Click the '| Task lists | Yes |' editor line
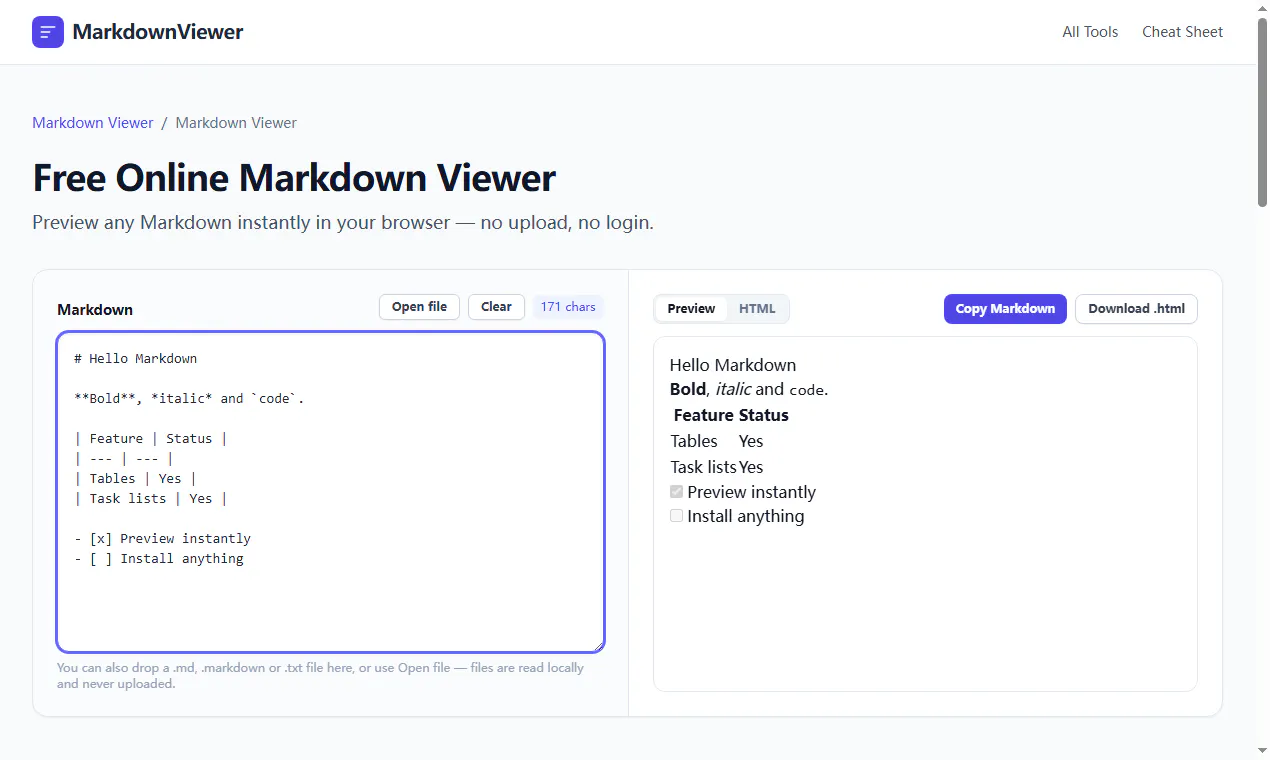The width and height of the screenshot is (1270, 760). coord(150,498)
